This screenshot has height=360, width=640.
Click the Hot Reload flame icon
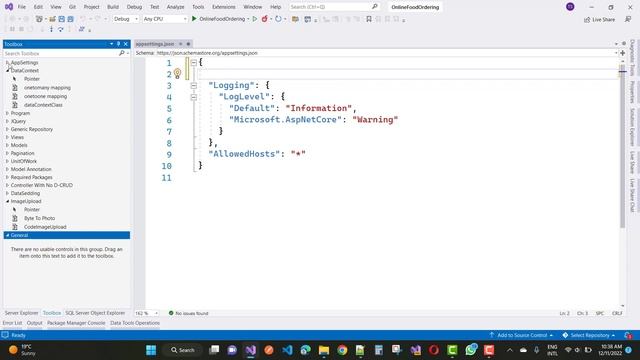(x=264, y=19)
